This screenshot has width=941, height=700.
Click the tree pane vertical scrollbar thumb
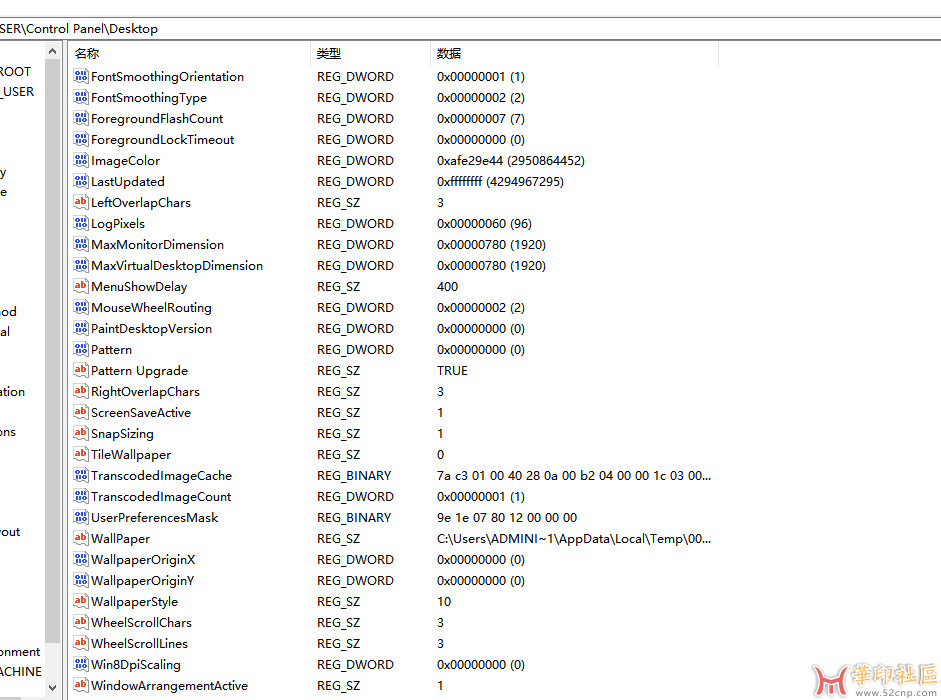tap(52, 352)
